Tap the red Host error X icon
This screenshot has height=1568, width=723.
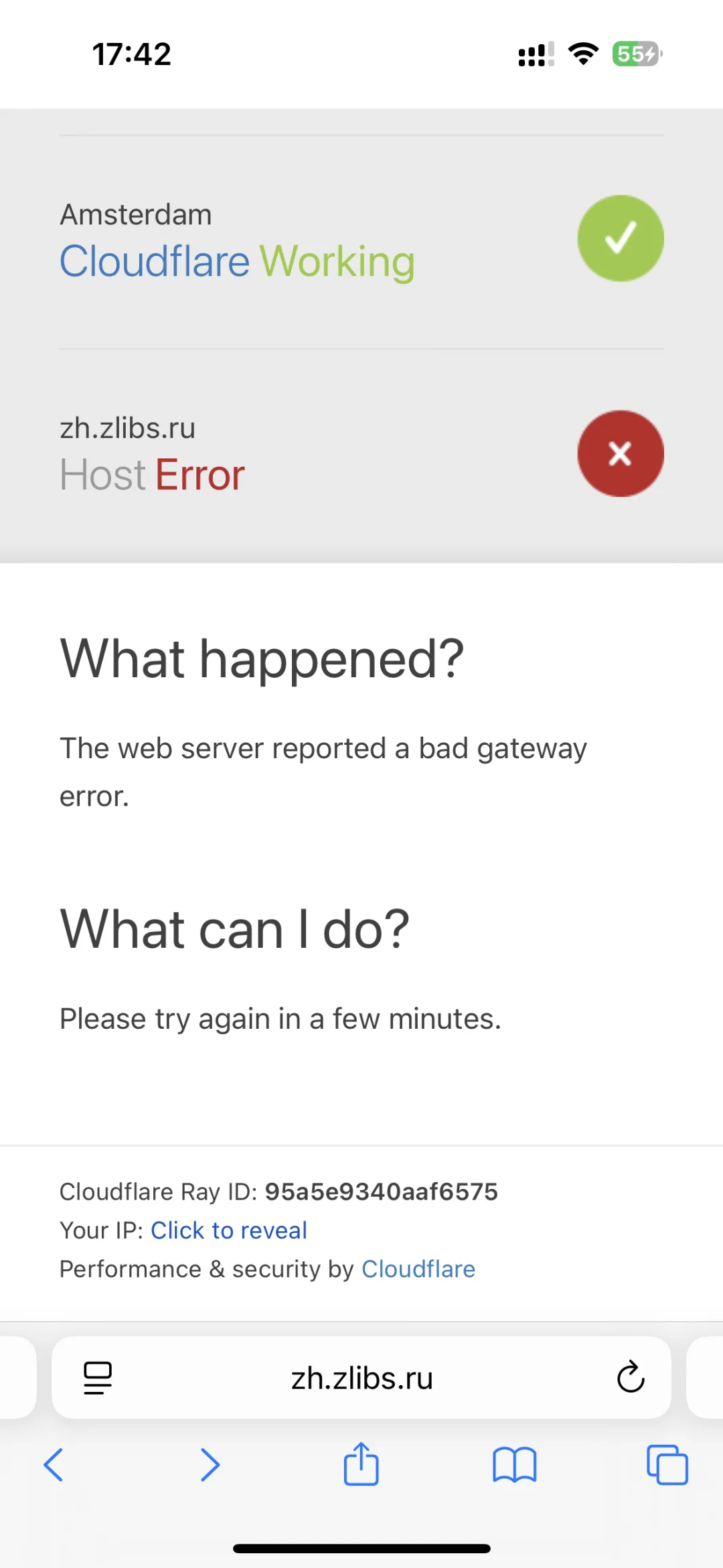pos(621,453)
